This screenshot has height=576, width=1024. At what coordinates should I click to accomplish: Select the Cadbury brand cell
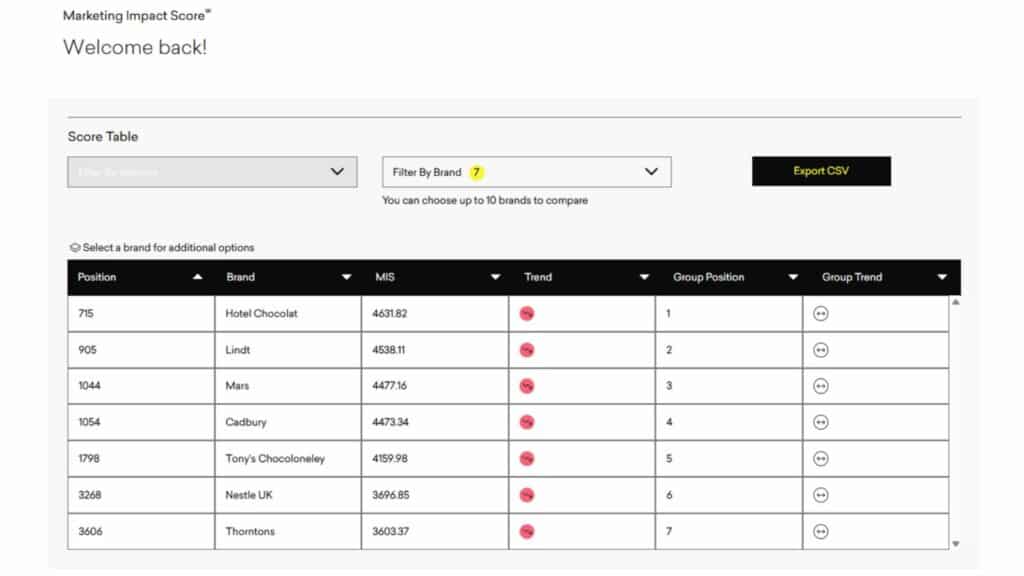click(288, 422)
